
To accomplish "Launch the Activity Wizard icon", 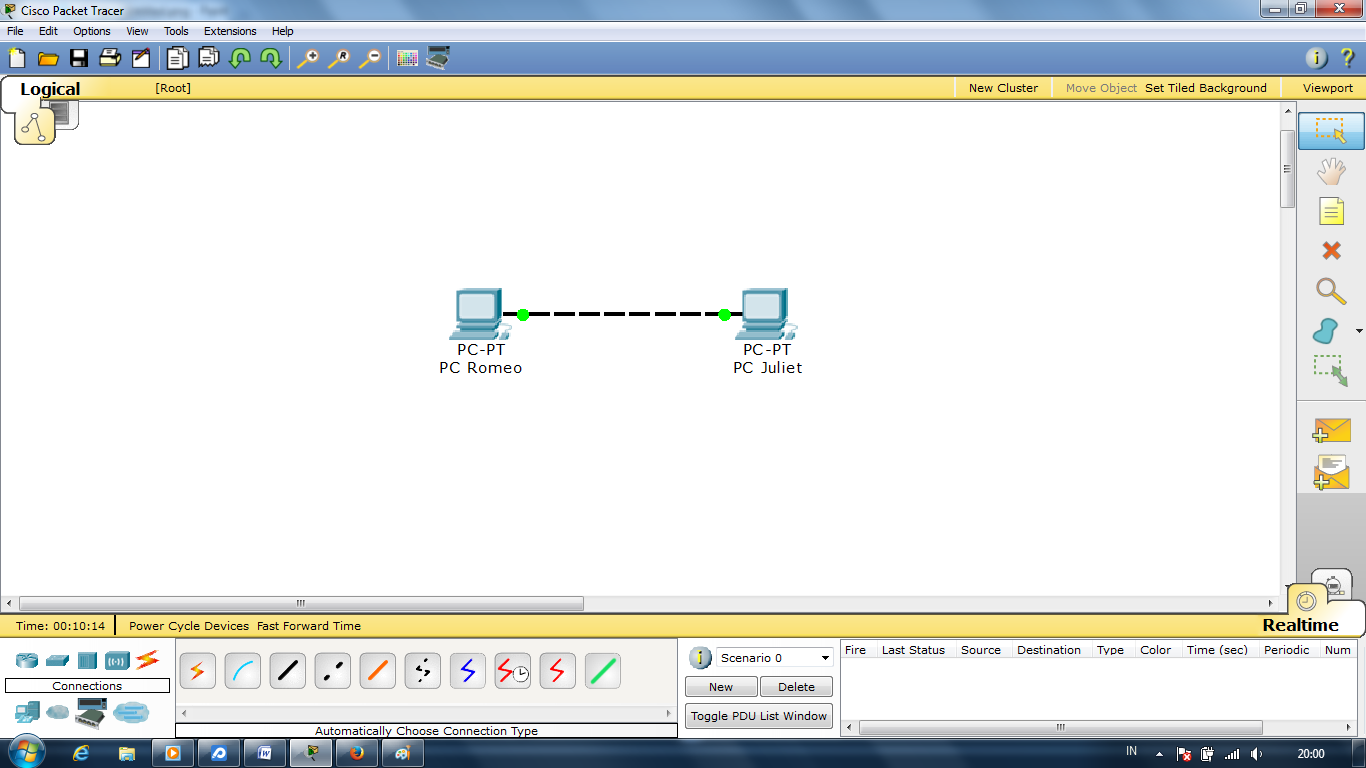I will click(x=141, y=58).
